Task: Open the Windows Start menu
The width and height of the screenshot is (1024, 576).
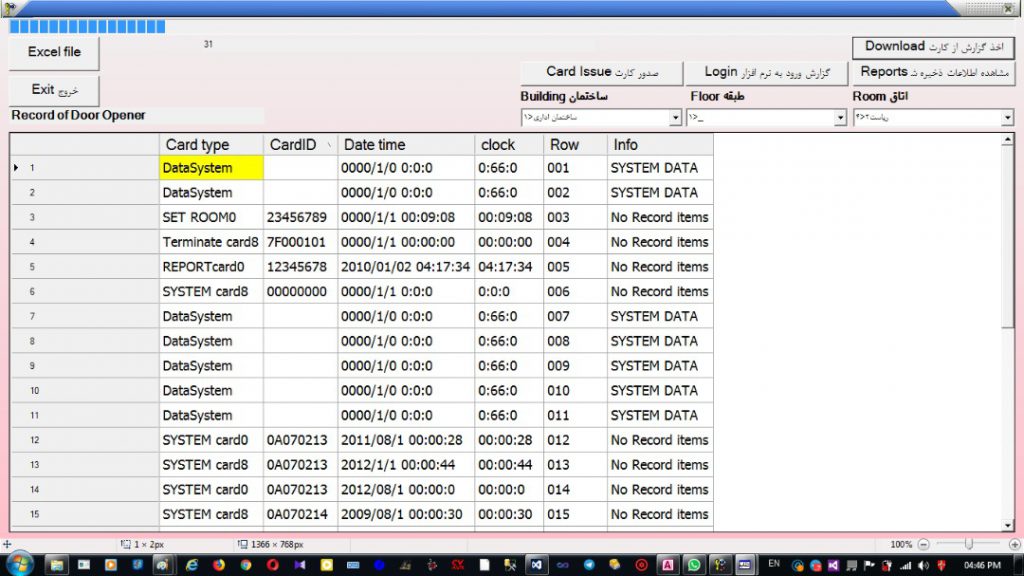Action: [x=19, y=564]
